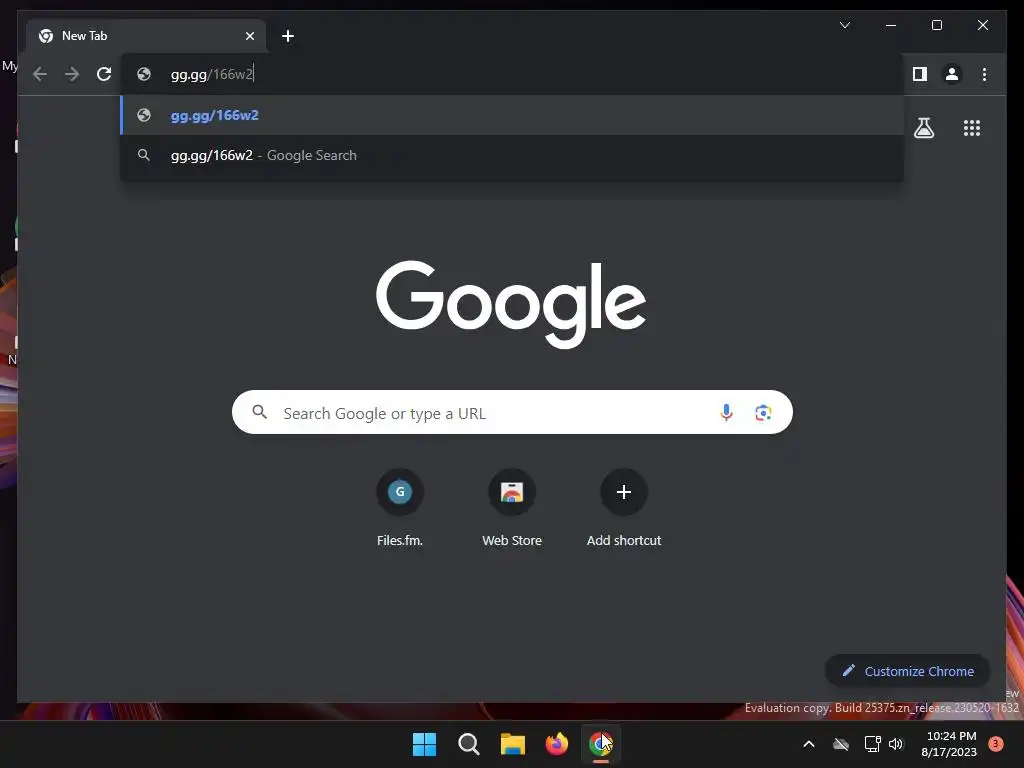
Task: Open Windows taskbar search
Action: point(469,744)
